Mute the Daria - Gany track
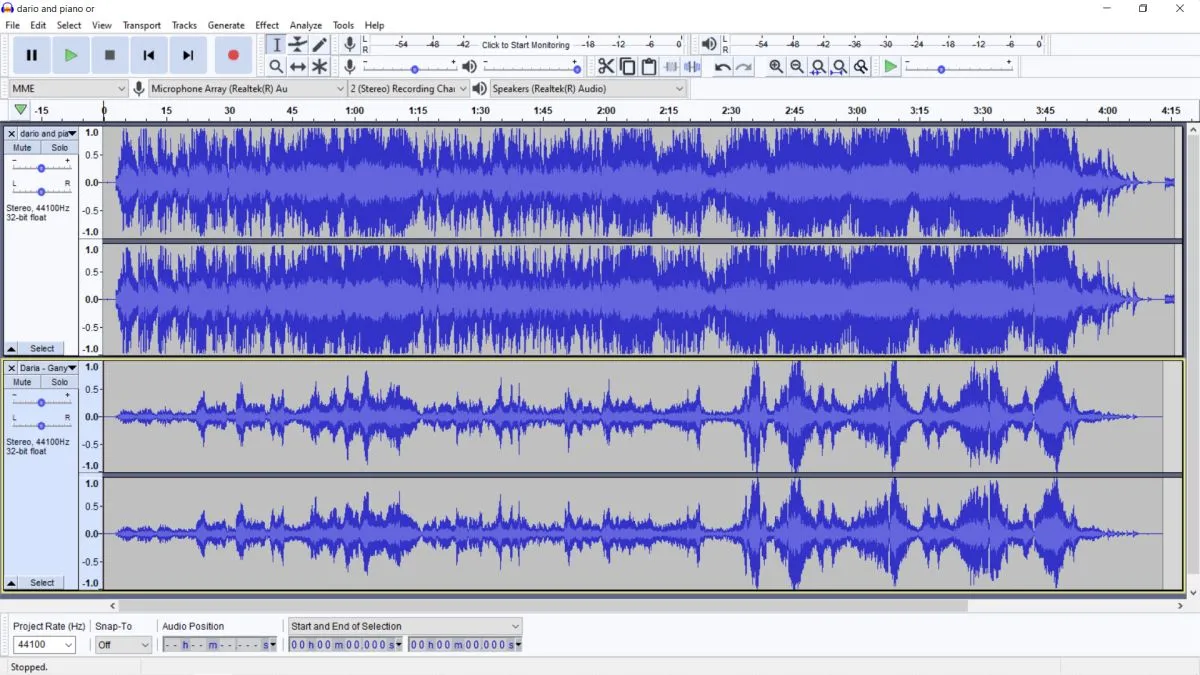This screenshot has width=1200, height=675. (x=23, y=382)
